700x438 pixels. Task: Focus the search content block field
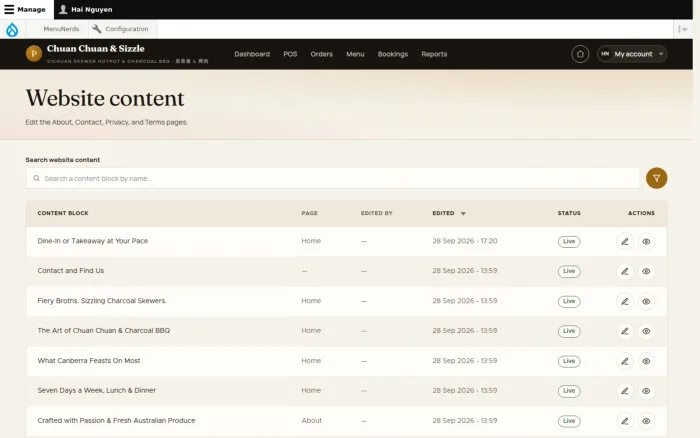click(333, 178)
